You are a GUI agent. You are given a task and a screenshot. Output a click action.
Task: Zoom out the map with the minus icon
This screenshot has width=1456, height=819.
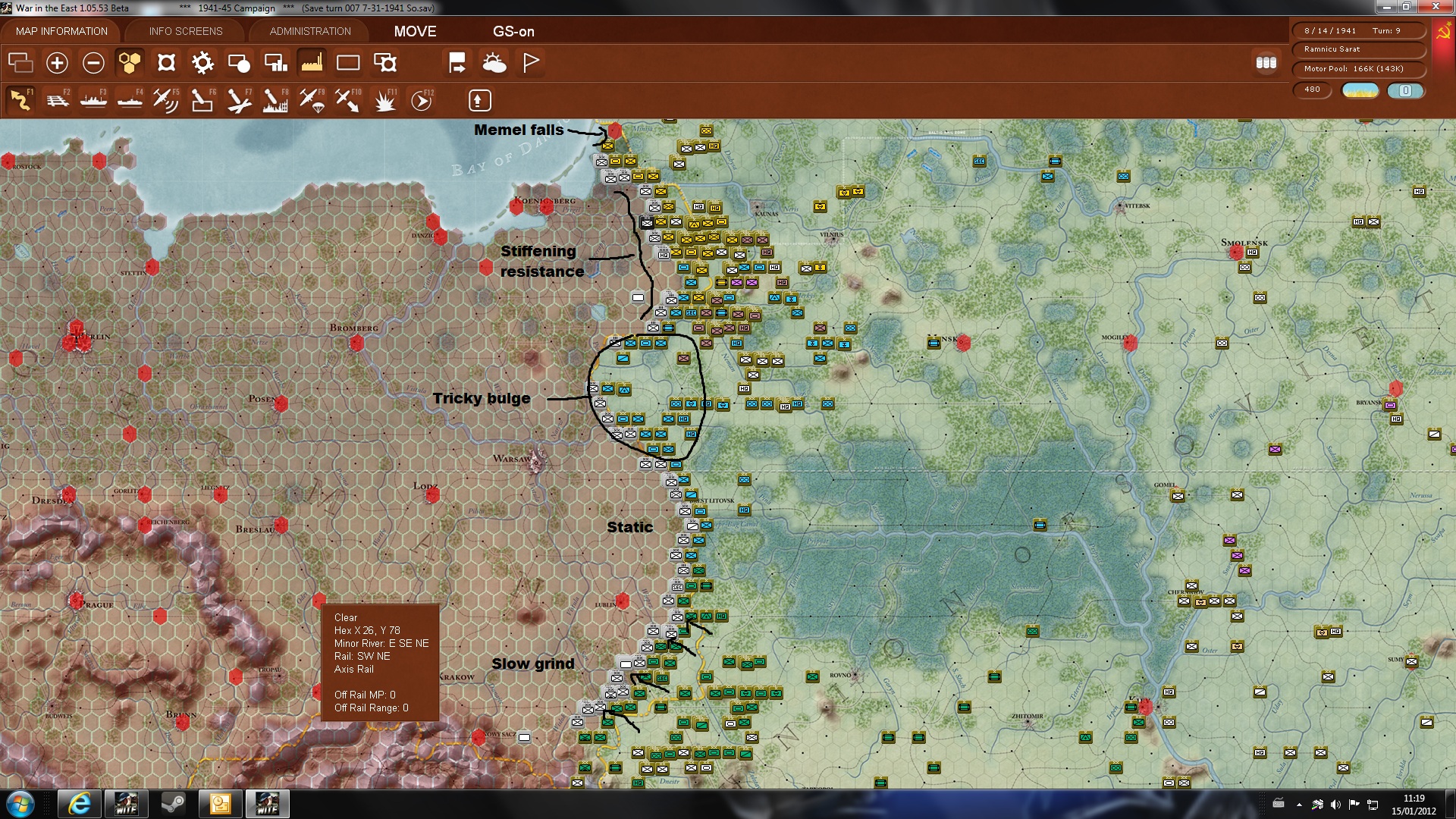coord(93,63)
